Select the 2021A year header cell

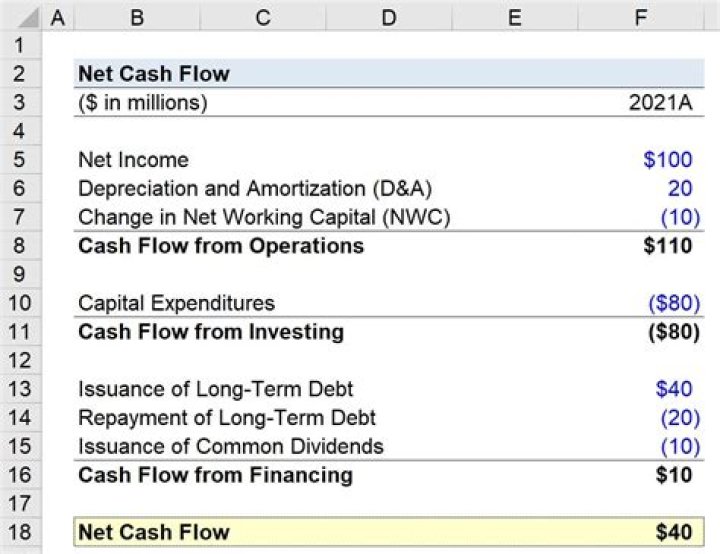[660, 103]
